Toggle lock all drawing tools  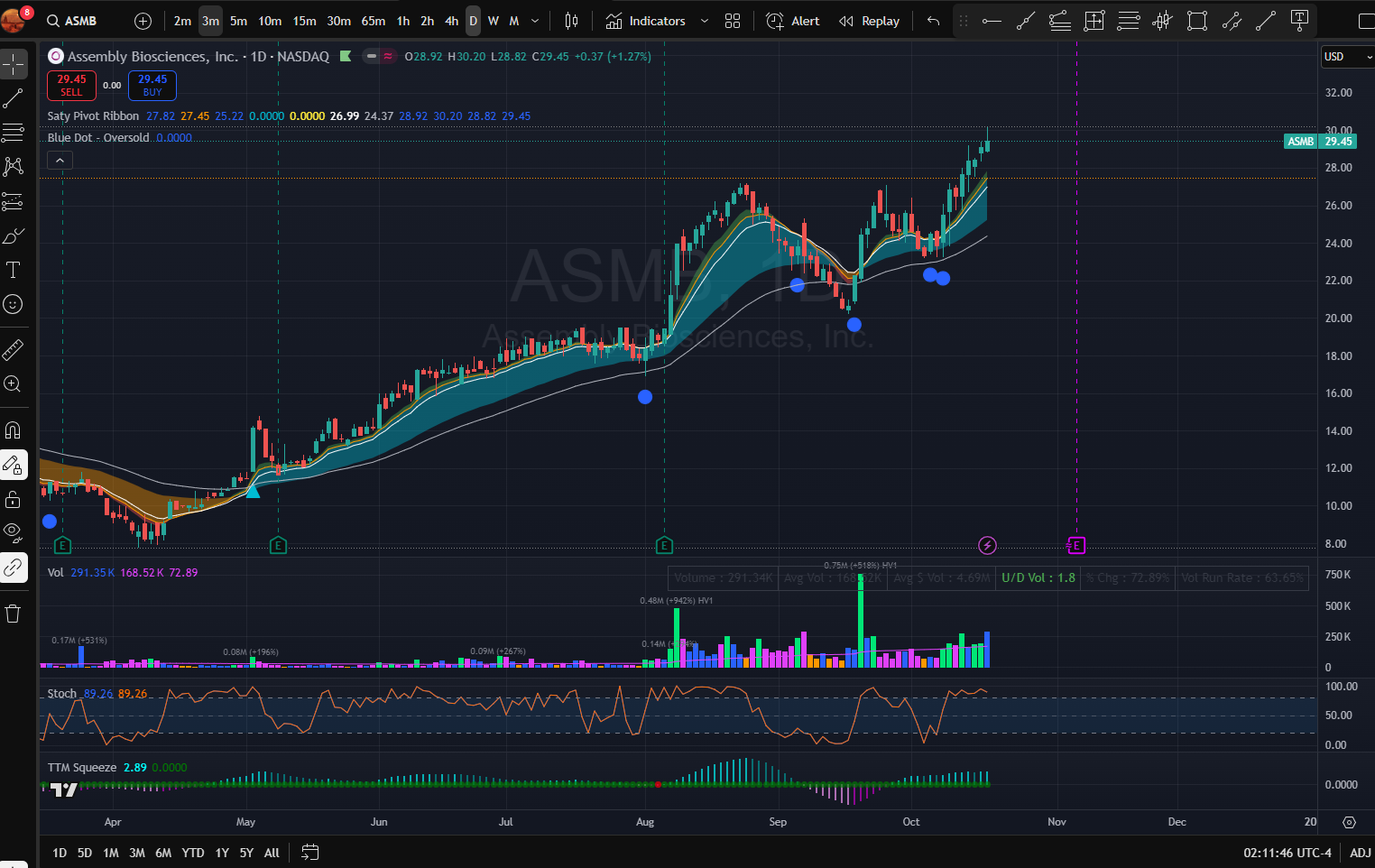coord(14,499)
